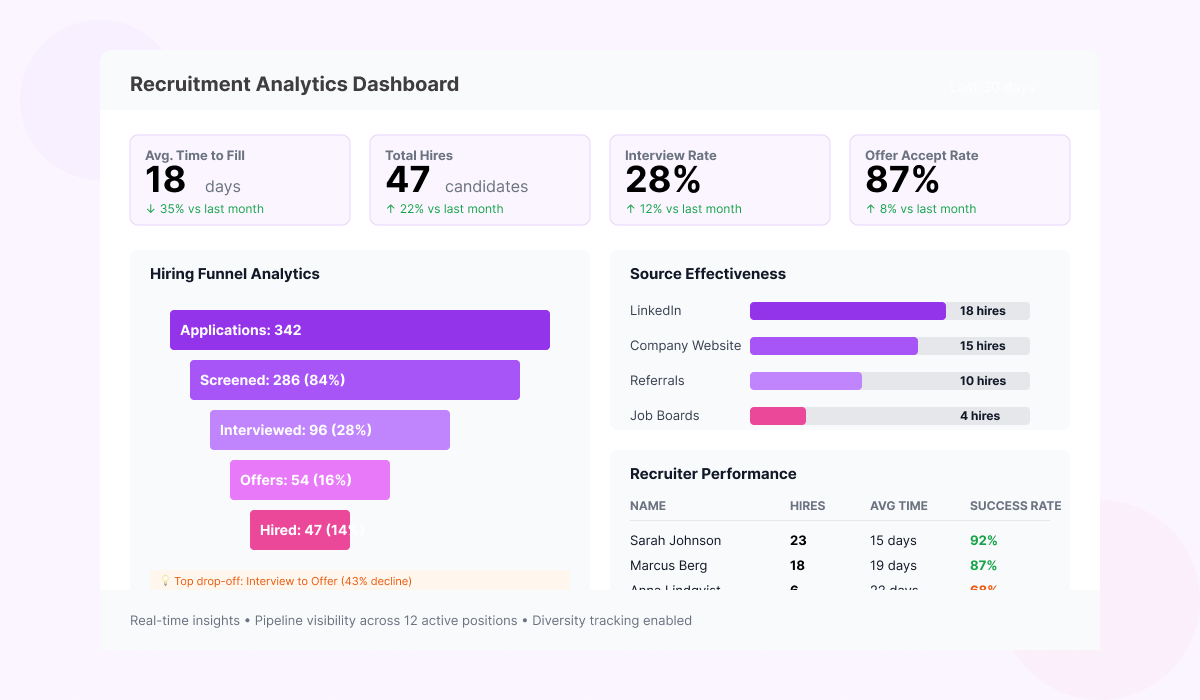Click the 22% vs last month text
The width and height of the screenshot is (1200, 700).
tap(452, 209)
